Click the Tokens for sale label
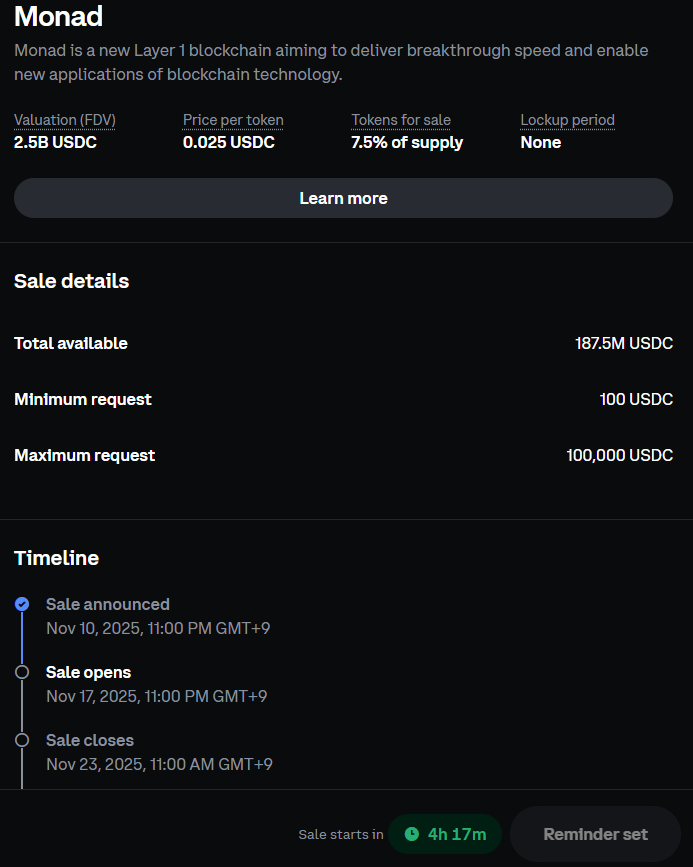 pos(401,120)
